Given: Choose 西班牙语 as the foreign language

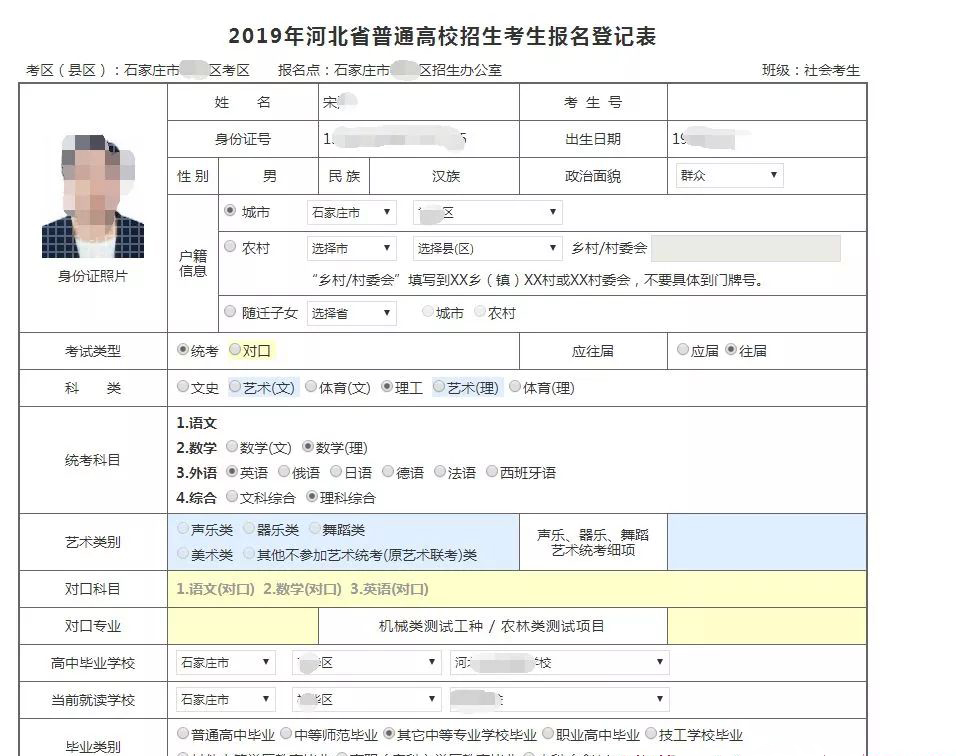Looking at the screenshot, I should (x=492, y=472).
